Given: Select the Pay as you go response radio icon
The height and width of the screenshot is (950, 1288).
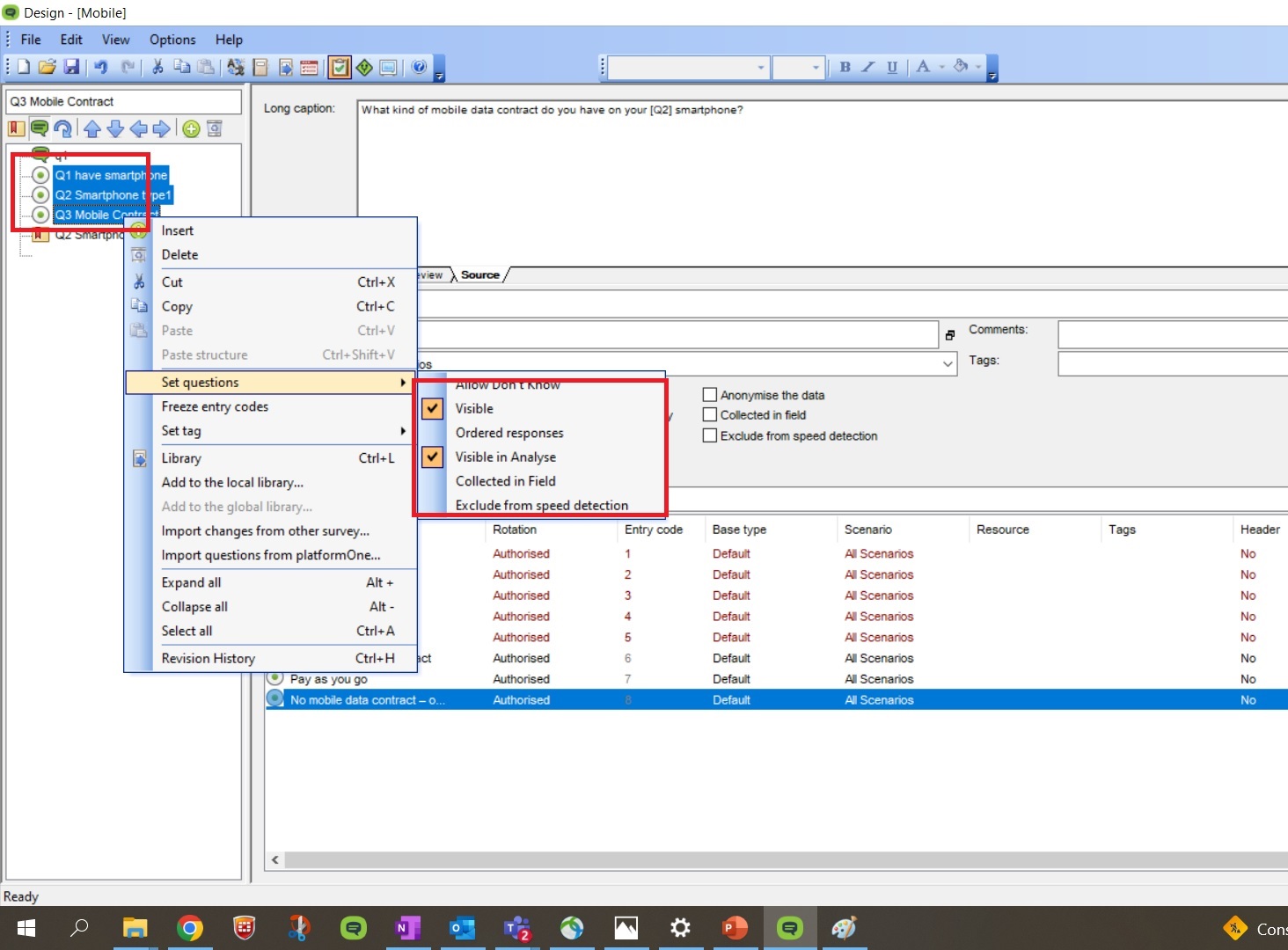Looking at the screenshot, I should [x=274, y=678].
